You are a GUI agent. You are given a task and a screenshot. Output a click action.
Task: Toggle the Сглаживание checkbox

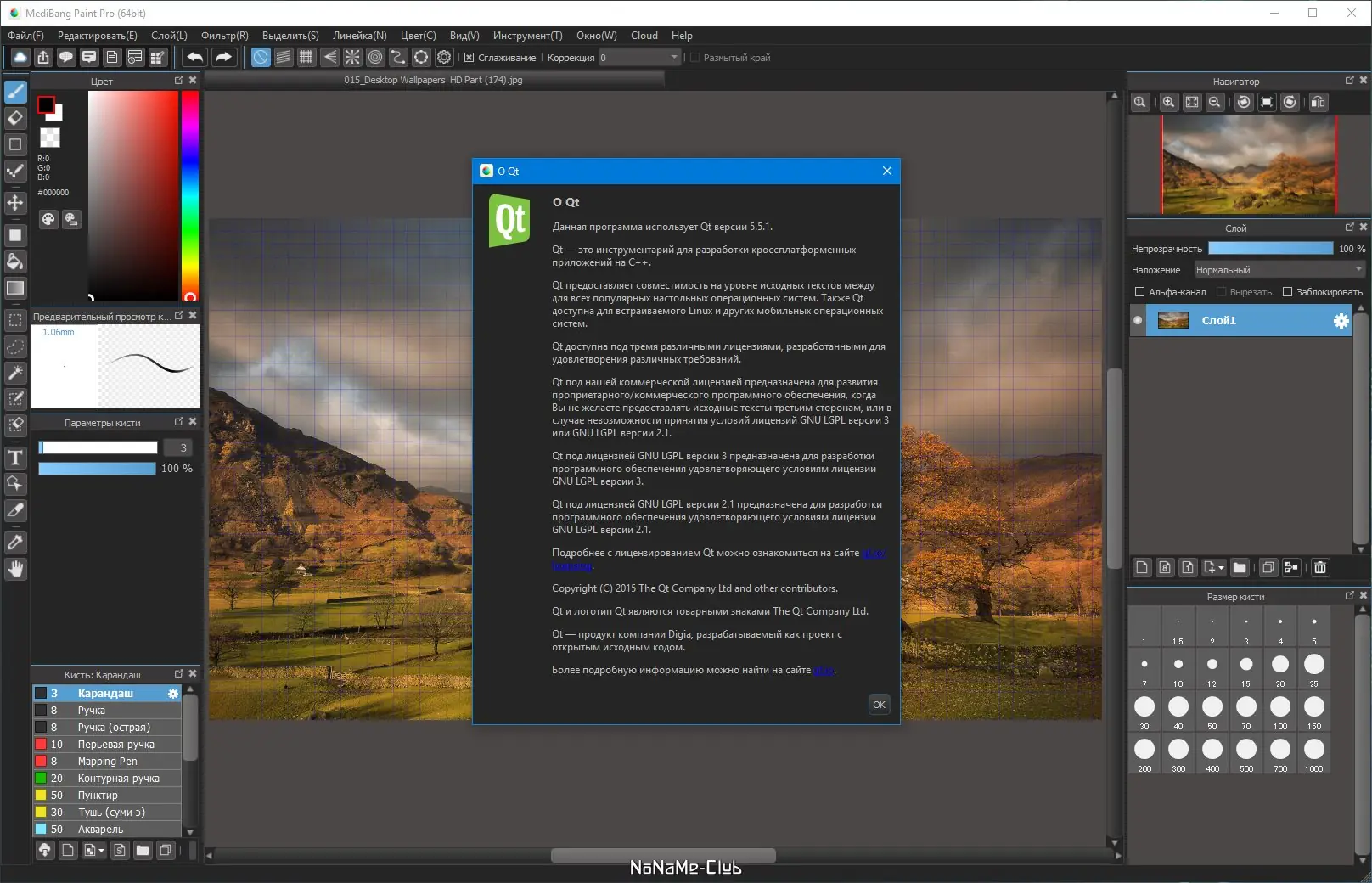469,58
